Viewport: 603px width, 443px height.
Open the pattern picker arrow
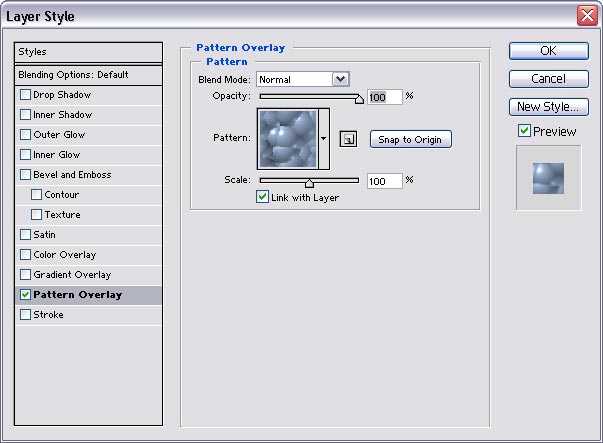[324, 138]
